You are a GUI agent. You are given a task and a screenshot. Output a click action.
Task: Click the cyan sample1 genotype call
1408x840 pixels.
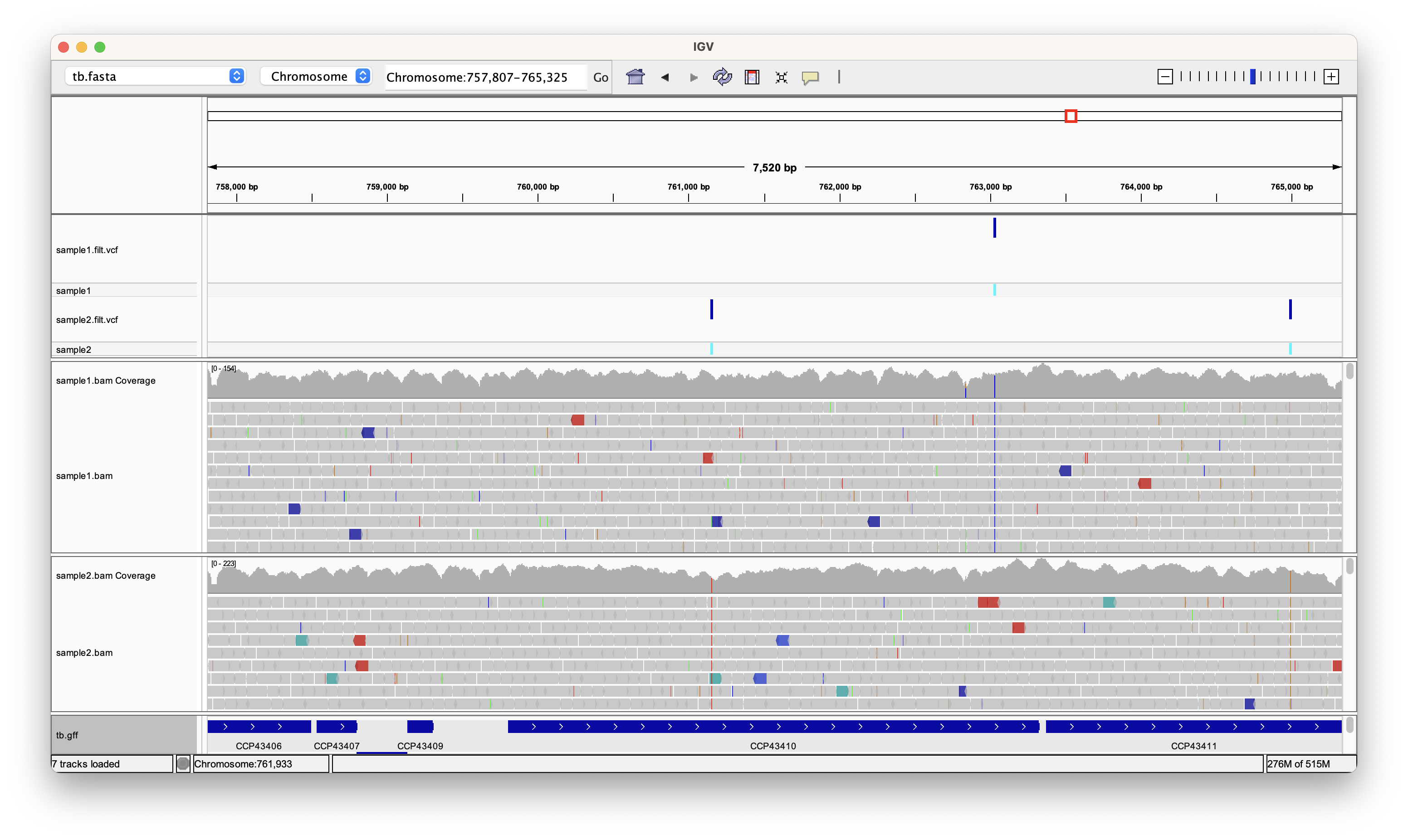[994, 290]
